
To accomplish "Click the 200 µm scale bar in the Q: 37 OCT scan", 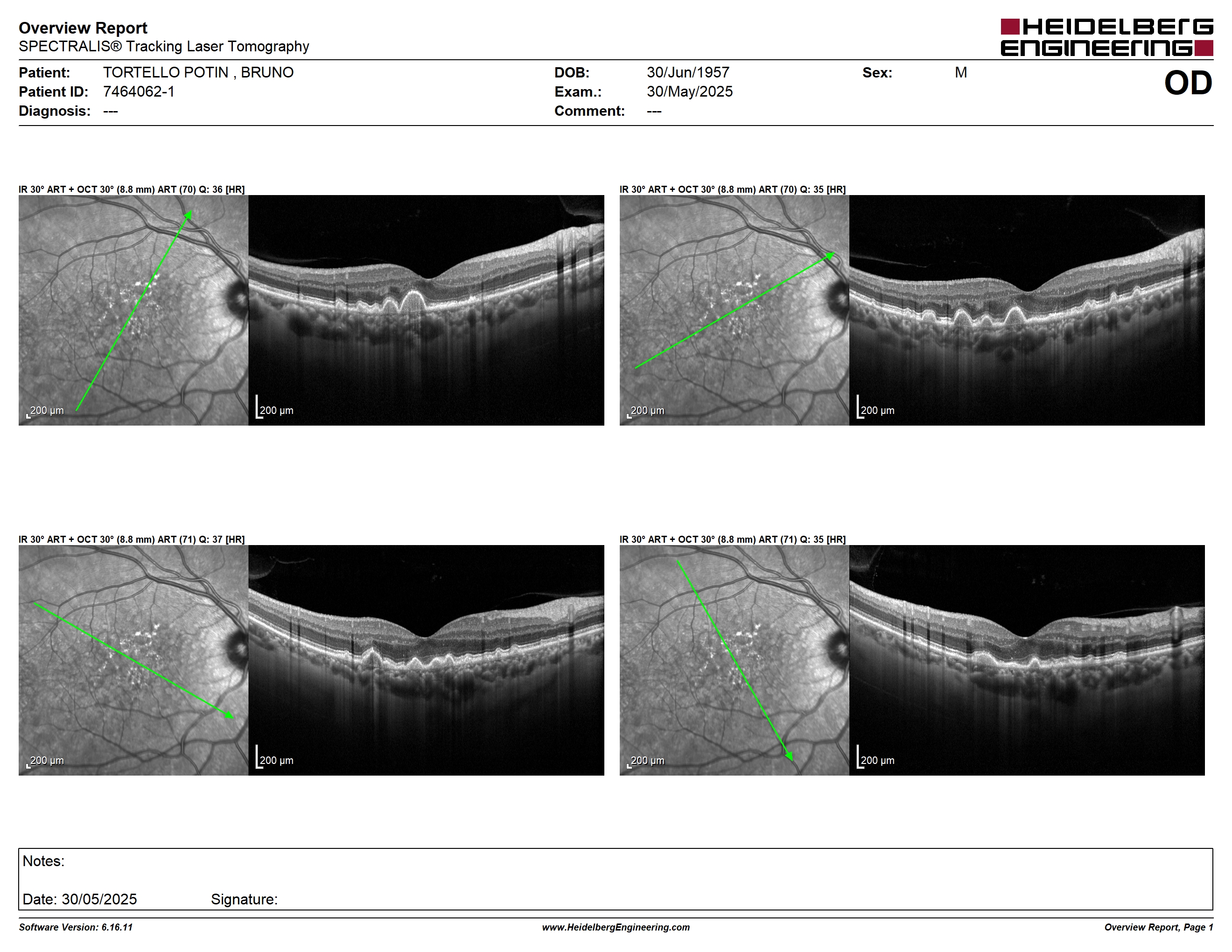I will tap(275, 757).
